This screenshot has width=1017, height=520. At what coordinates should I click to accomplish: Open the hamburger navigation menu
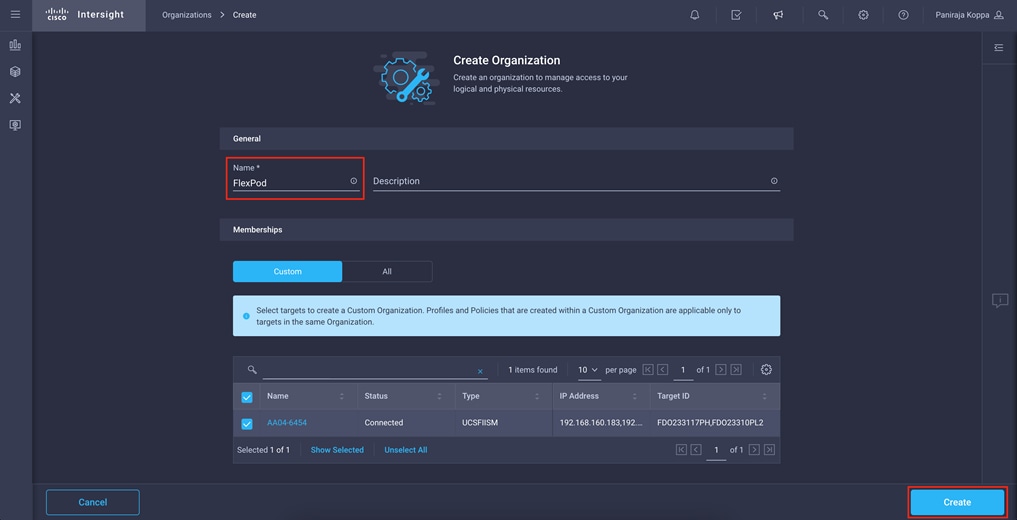(16, 15)
